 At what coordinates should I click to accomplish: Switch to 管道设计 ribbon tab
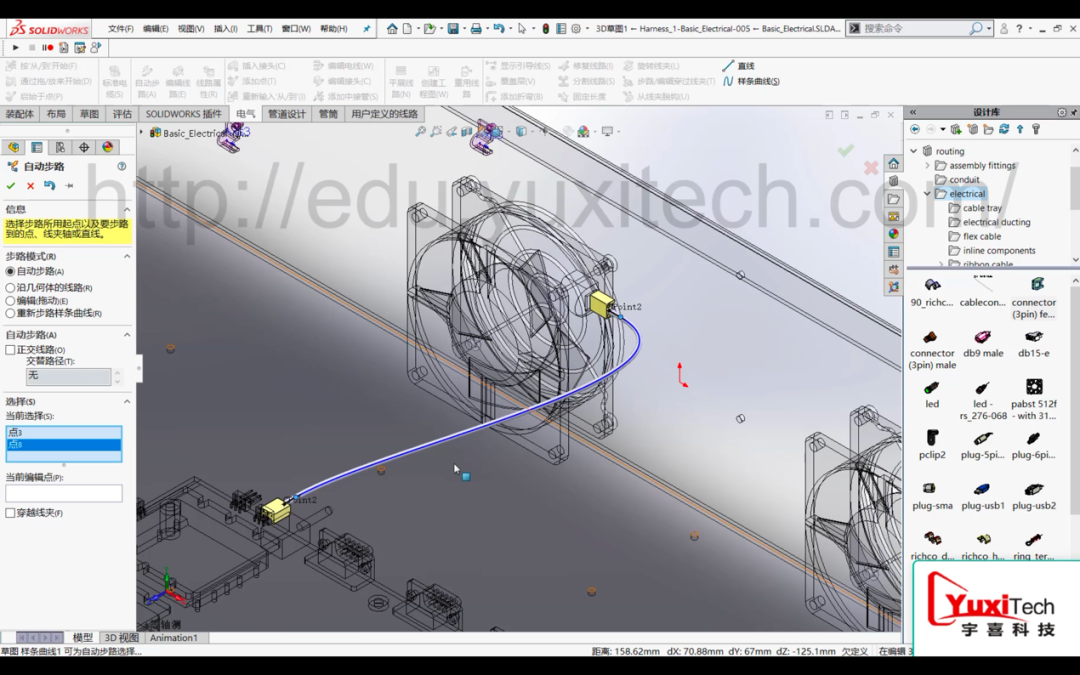coord(287,114)
